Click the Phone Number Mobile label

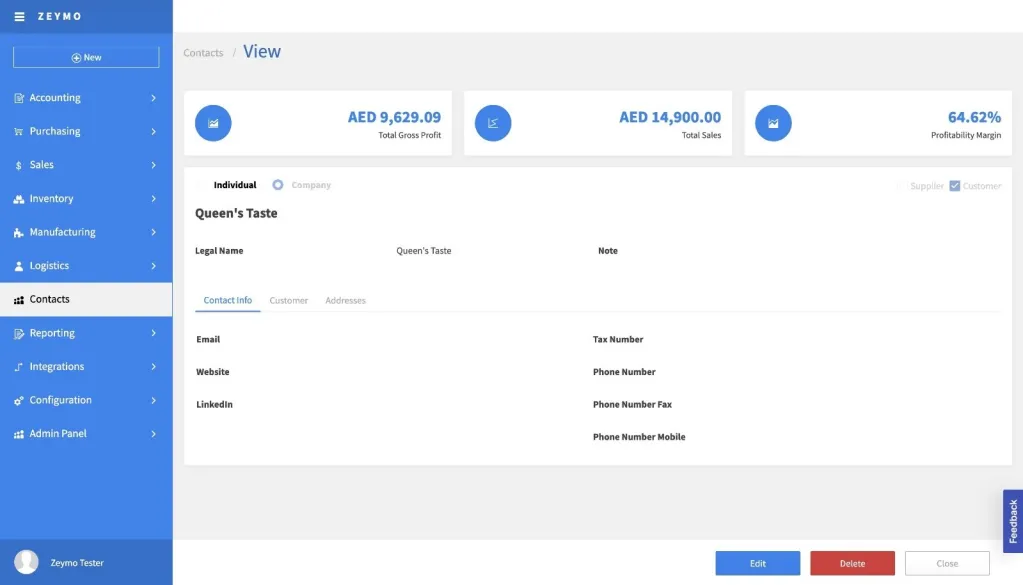click(x=639, y=437)
